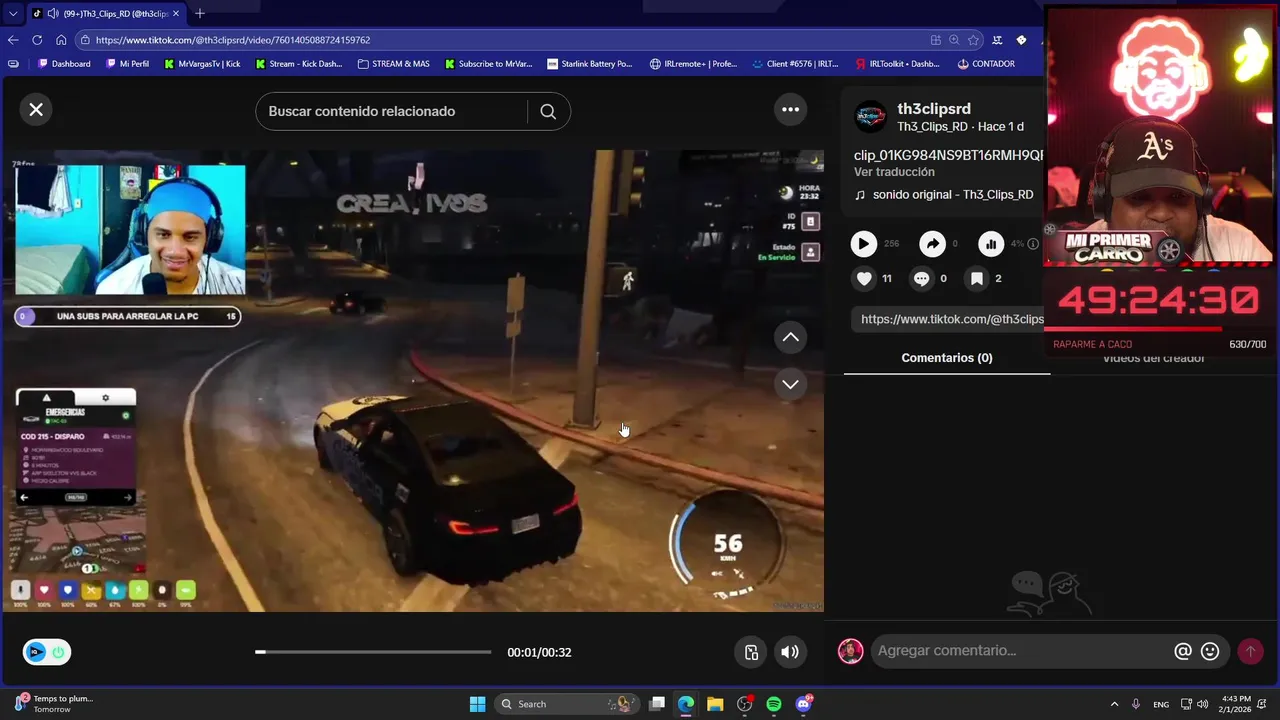The height and width of the screenshot is (720, 1280).
Task: Open comments via the speech bubble icon
Action: [922, 279]
